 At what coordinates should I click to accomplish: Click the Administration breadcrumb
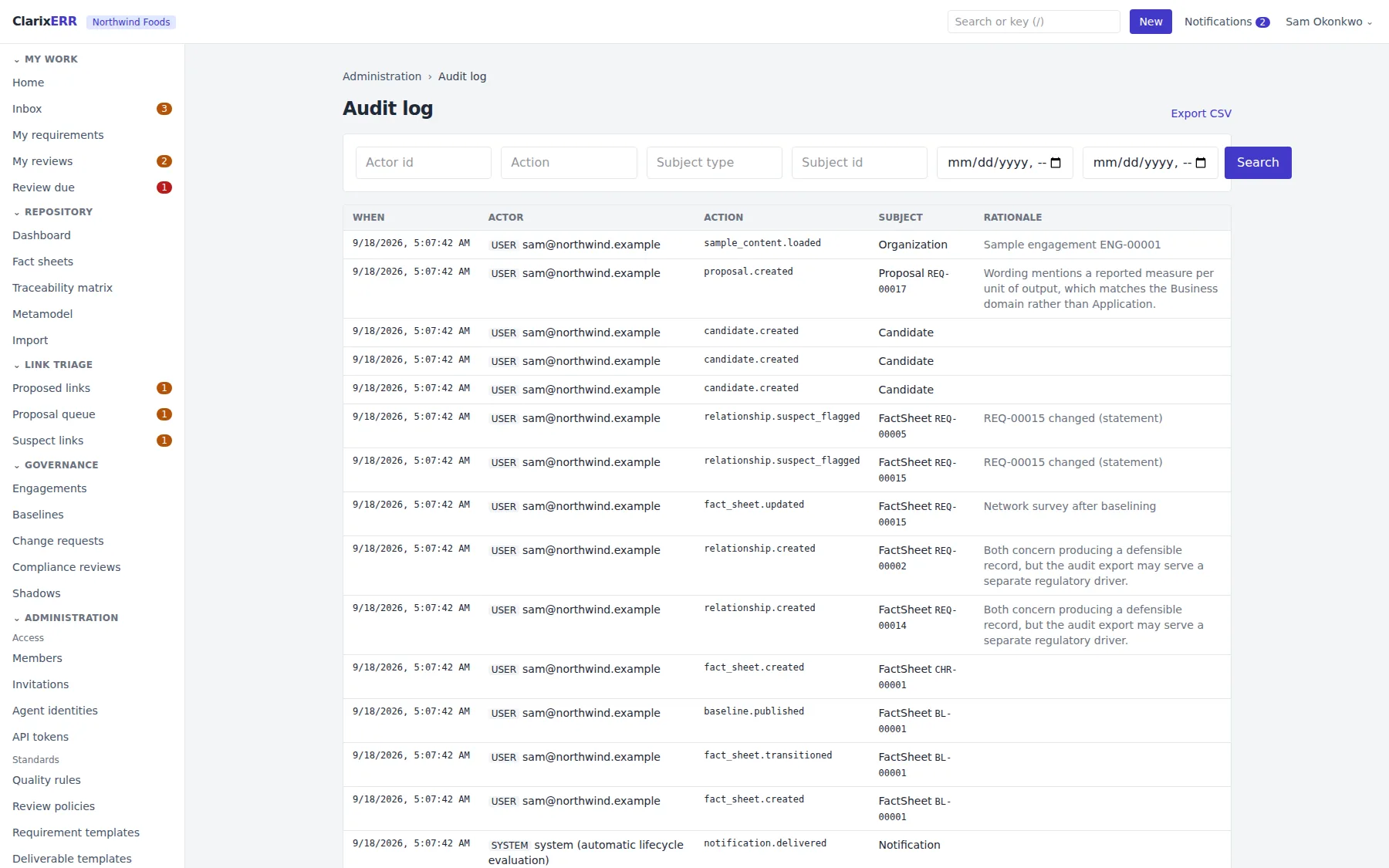[x=382, y=76]
